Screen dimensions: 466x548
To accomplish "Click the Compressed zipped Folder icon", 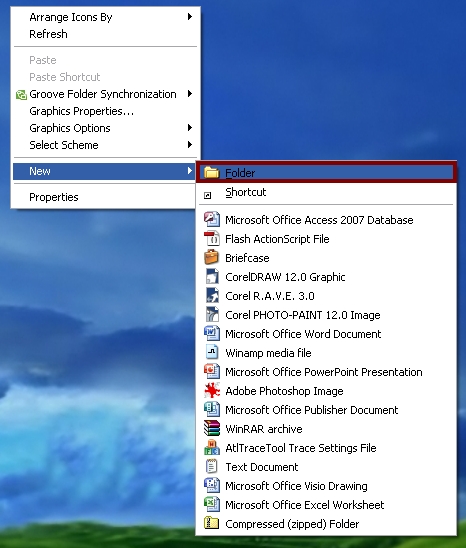I will (x=212, y=523).
